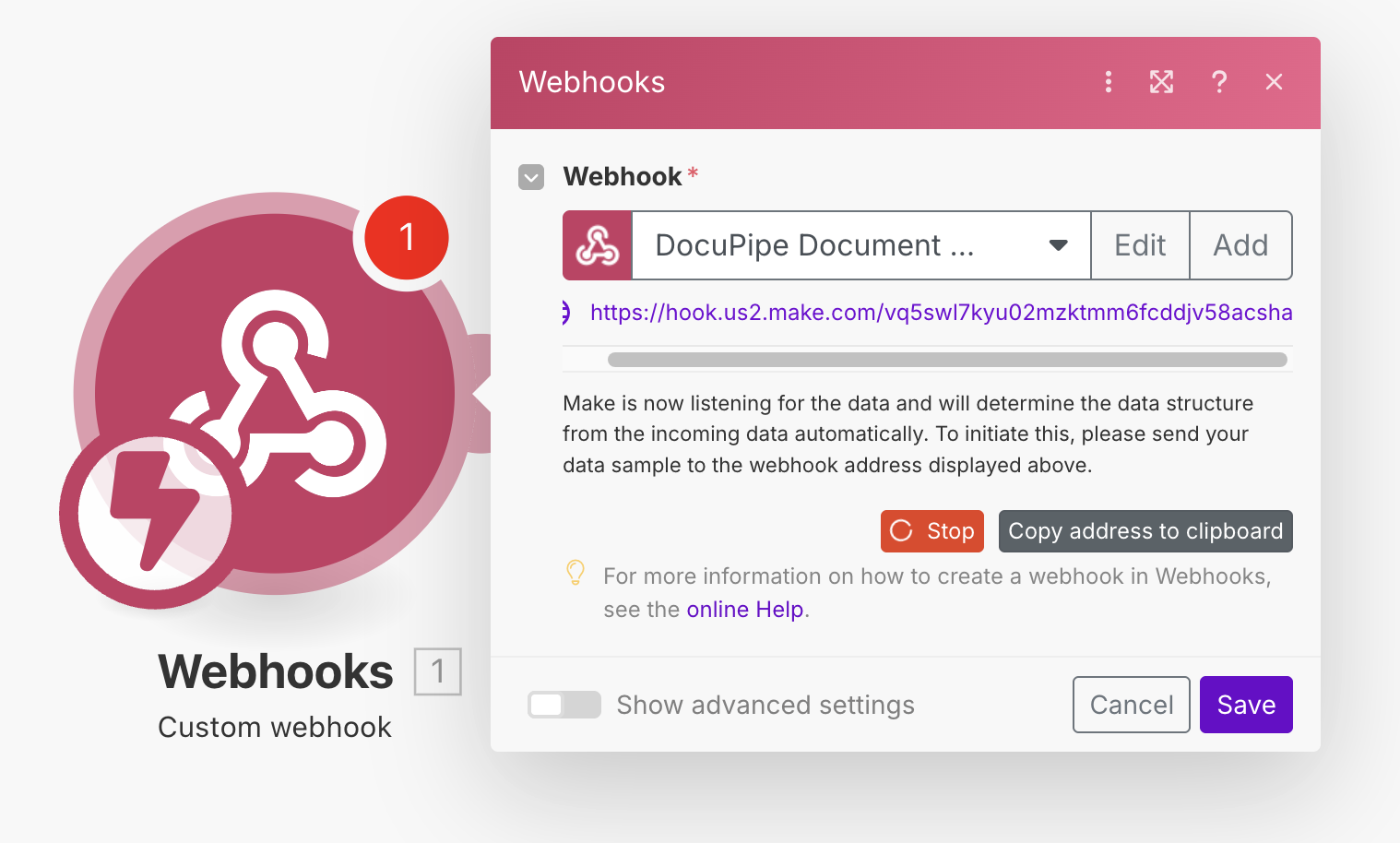The height and width of the screenshot is (843, 1400).
Task: Toggle Show advanced settings switch
Action: [x=564, y=705]
